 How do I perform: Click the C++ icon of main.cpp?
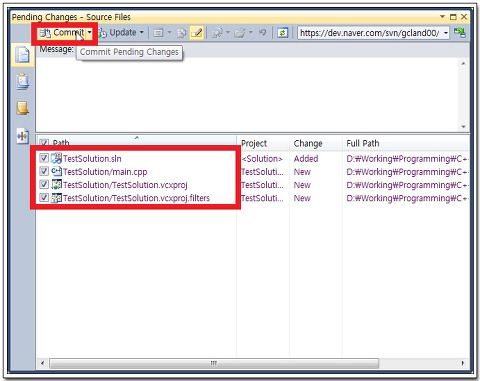point(56,171)
